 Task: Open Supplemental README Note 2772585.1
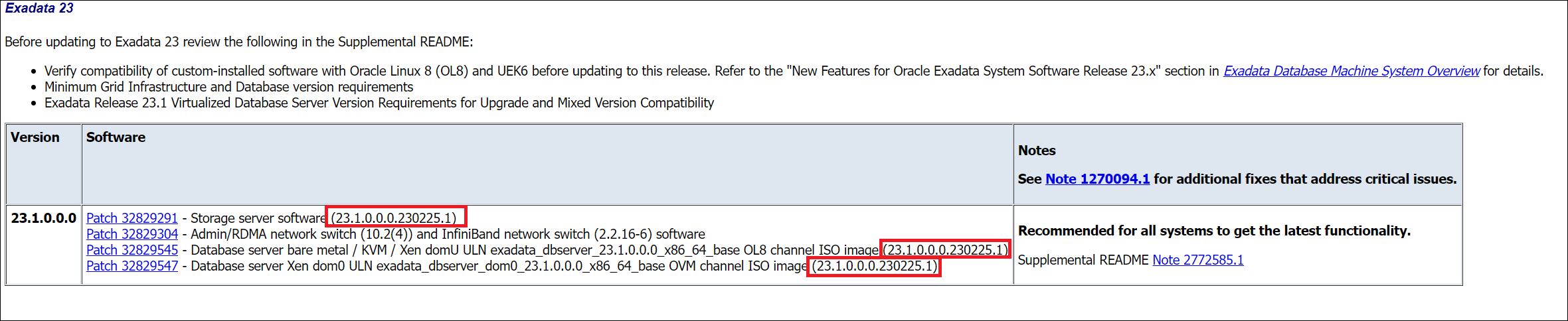(x=1198, y=260)
